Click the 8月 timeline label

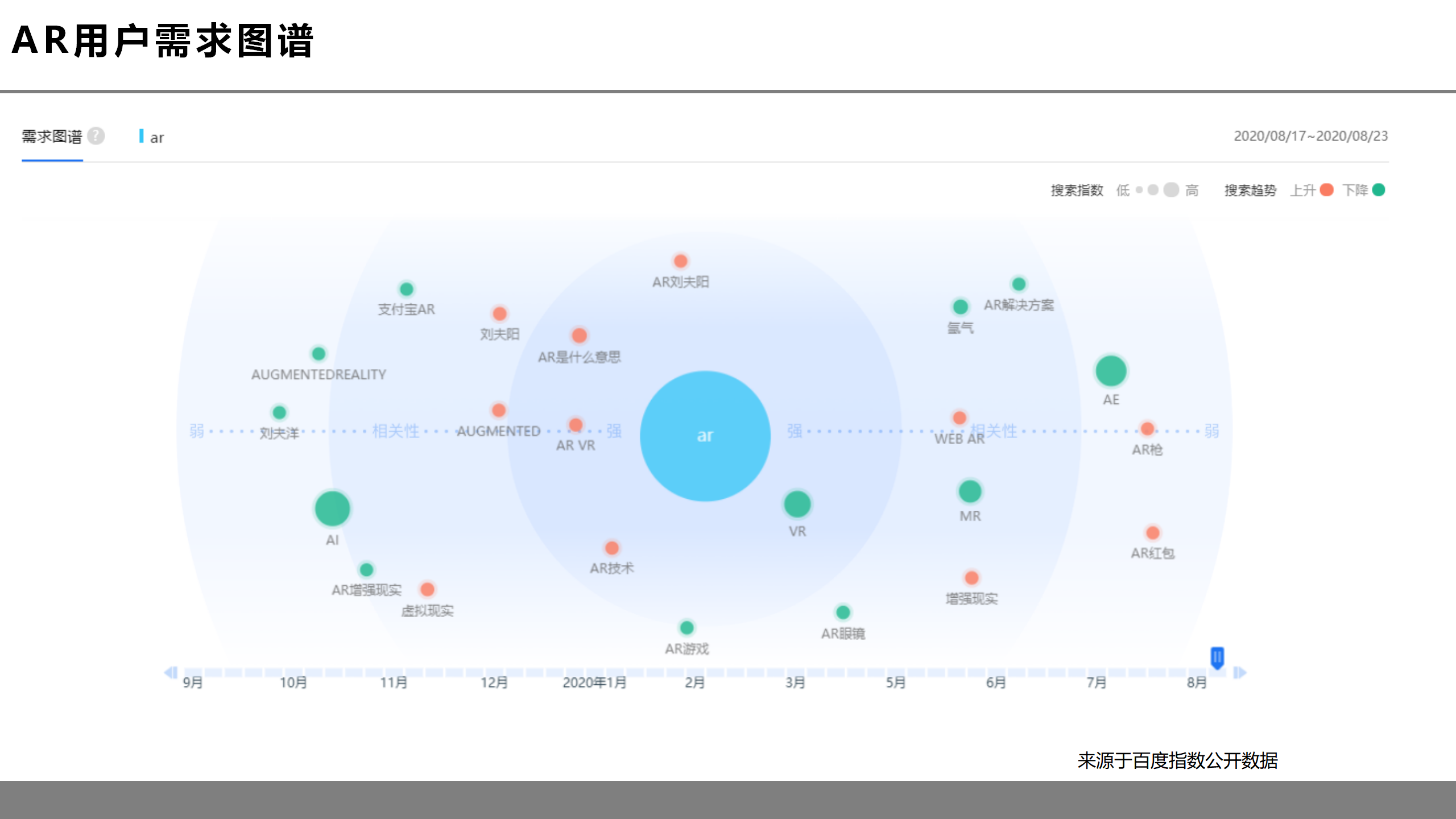tap(1197, 682)
